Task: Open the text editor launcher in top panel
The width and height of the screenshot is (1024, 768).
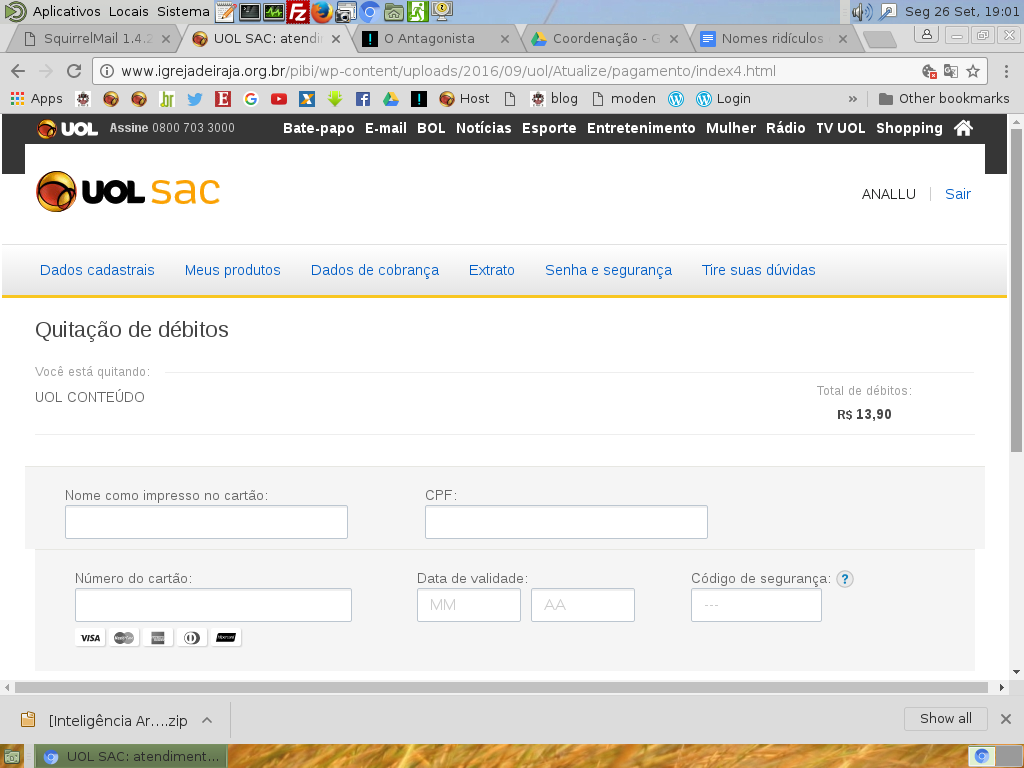Action: pyautogui.click(x=225, y=11)
